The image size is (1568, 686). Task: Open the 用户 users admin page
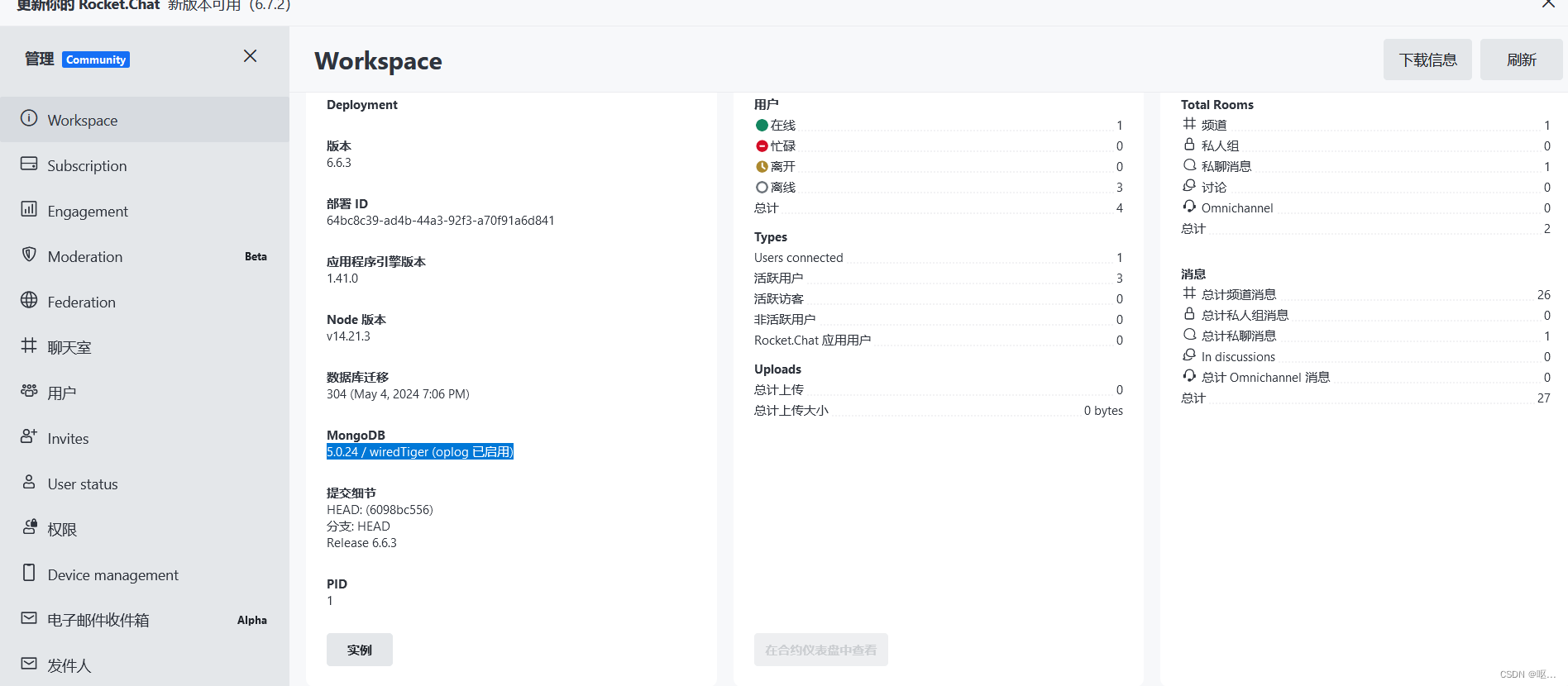pyautogui.click(x=145, y=393)
